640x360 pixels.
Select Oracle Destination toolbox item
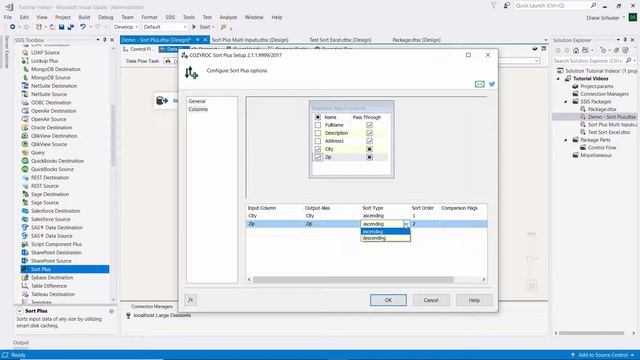click(51, 127)
